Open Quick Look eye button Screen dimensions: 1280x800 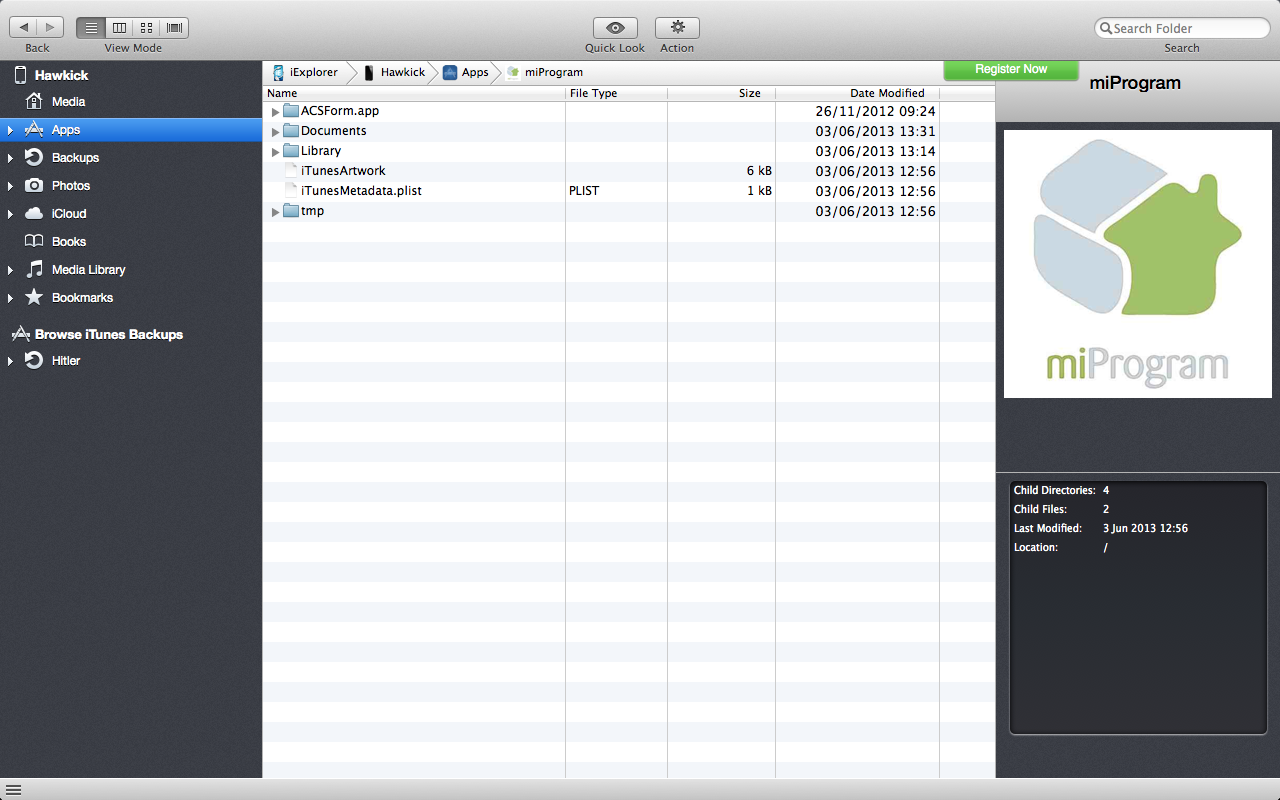tap(615, 28)
